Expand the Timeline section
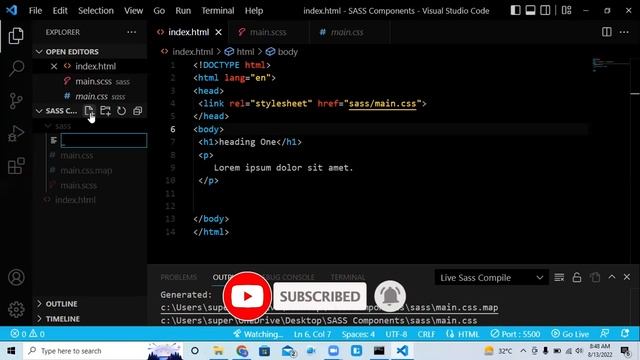 pyautogui.click(x=40, y=319)
